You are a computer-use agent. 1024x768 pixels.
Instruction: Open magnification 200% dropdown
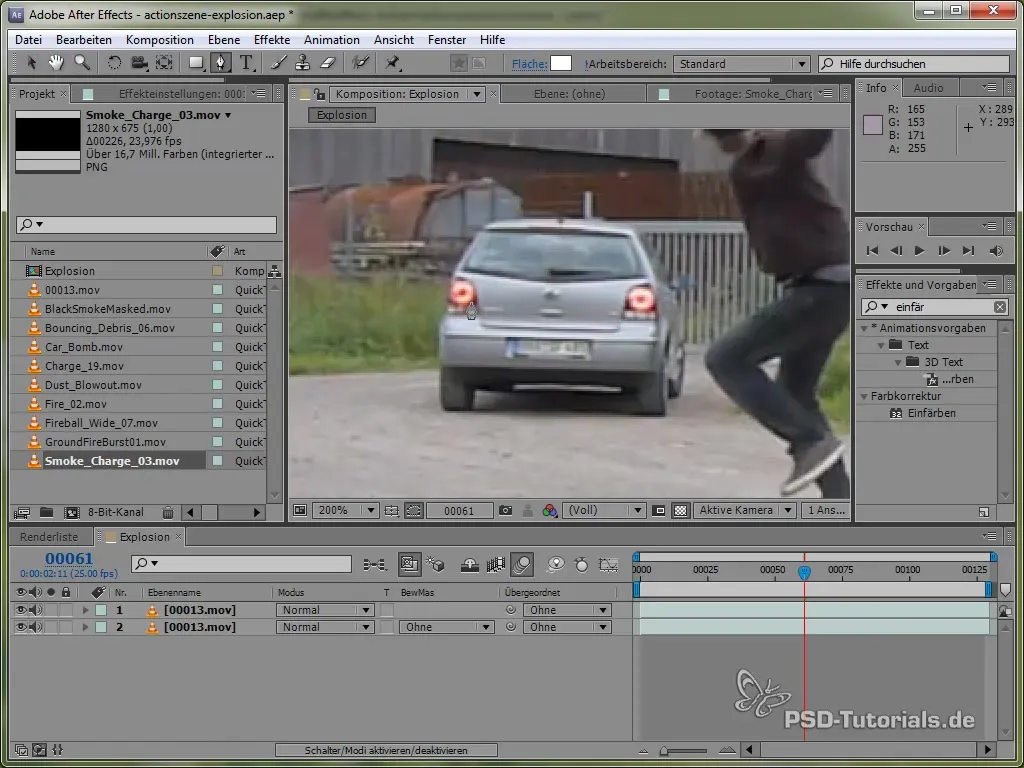point(345,511)
